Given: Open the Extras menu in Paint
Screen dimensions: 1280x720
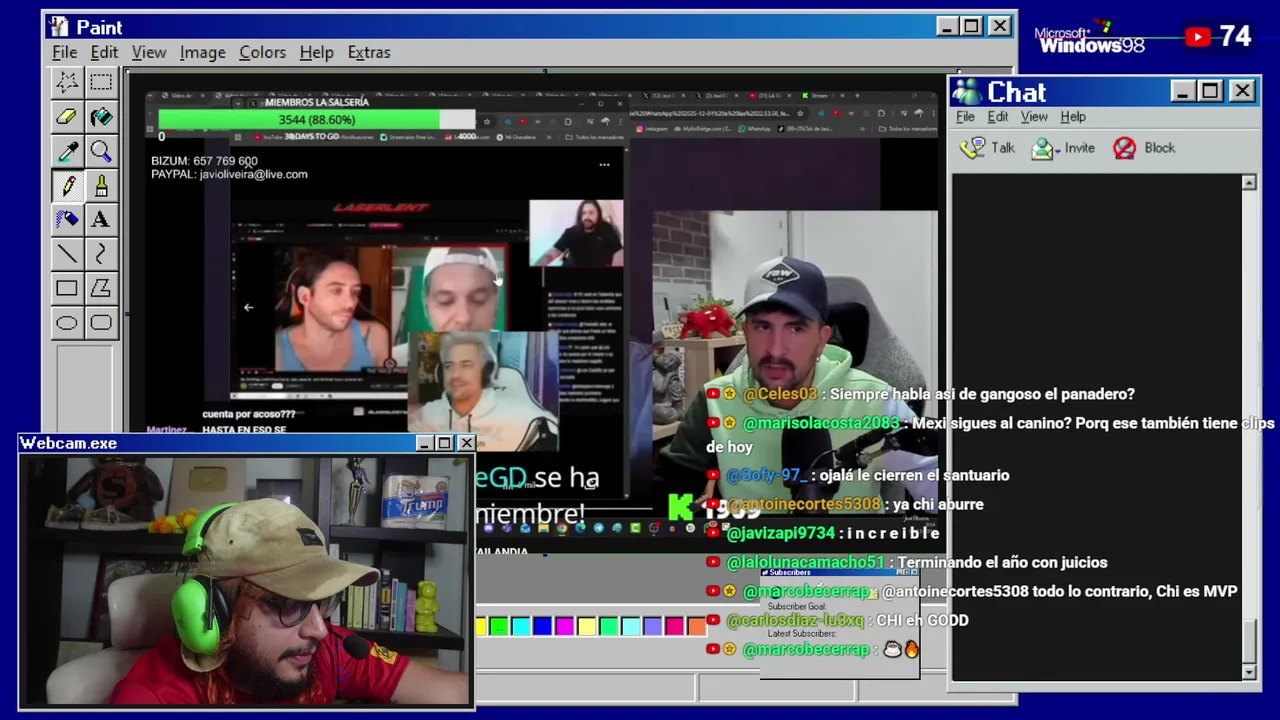Looking at the screenshot, I should [x=369, y=52].
